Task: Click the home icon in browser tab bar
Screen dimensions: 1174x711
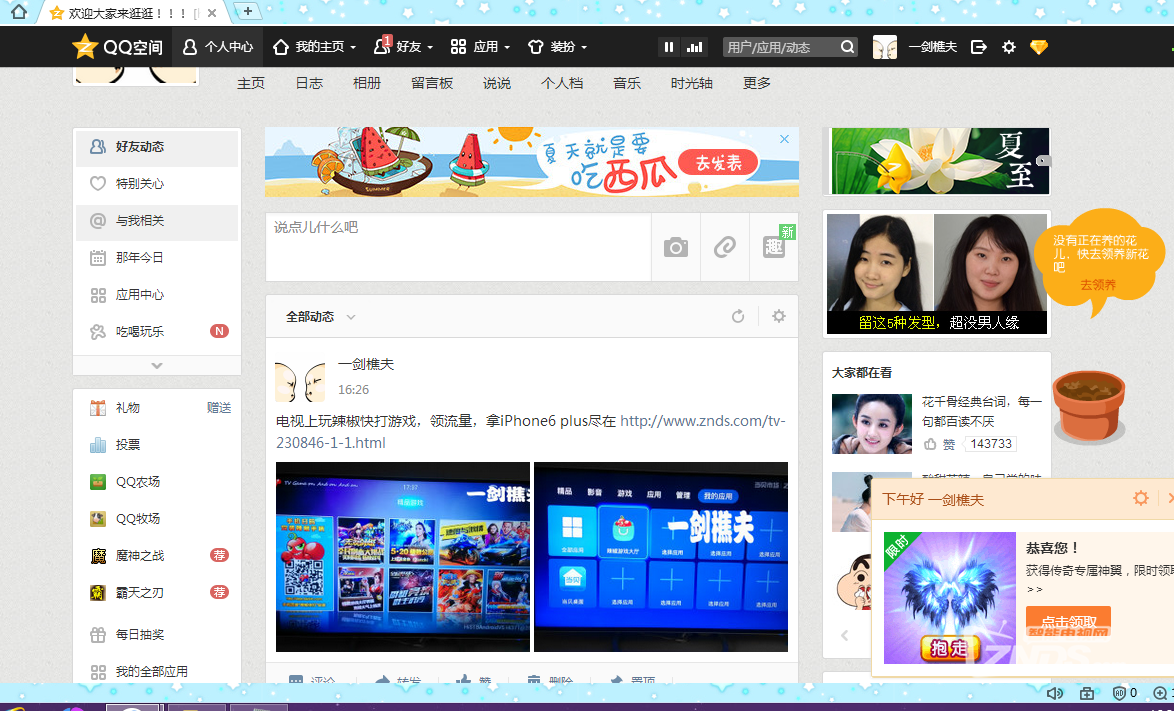Action: click(x=19, y=12)
